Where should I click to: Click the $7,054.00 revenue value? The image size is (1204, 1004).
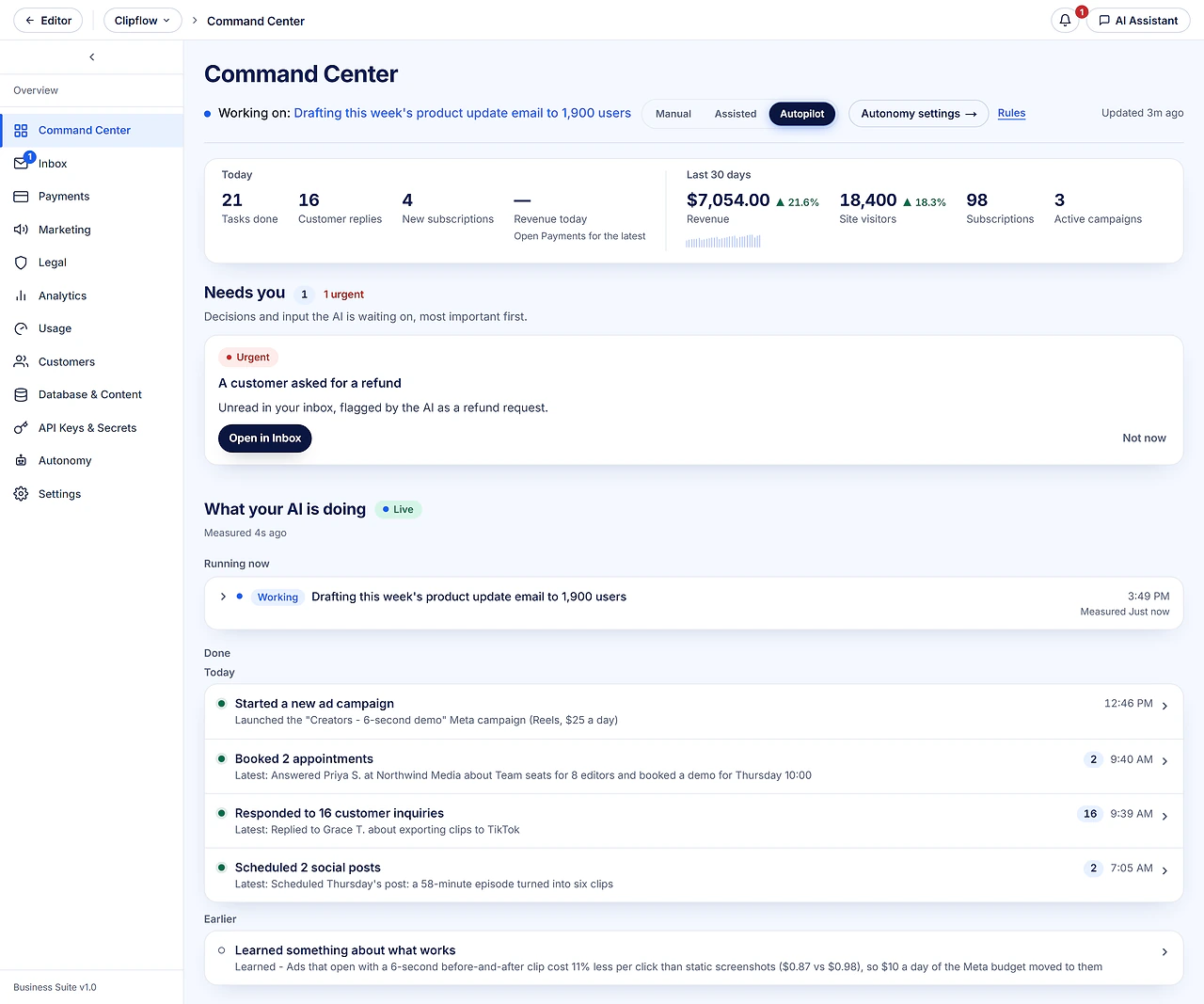point(728,200)
